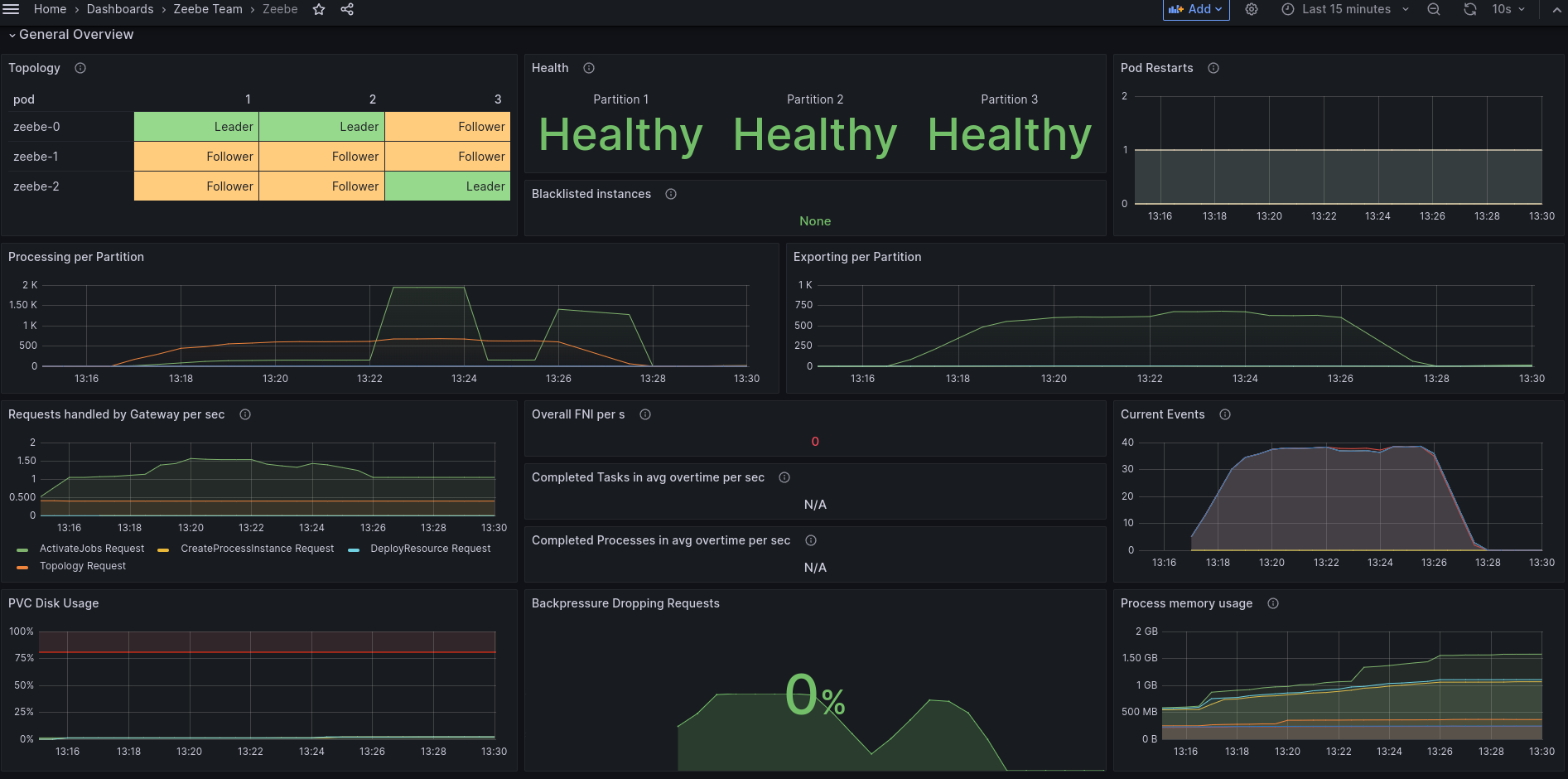This screenshot has width=1568, height=779.
Task: Show info for Health panel
Action: click(x=589, y=68)
